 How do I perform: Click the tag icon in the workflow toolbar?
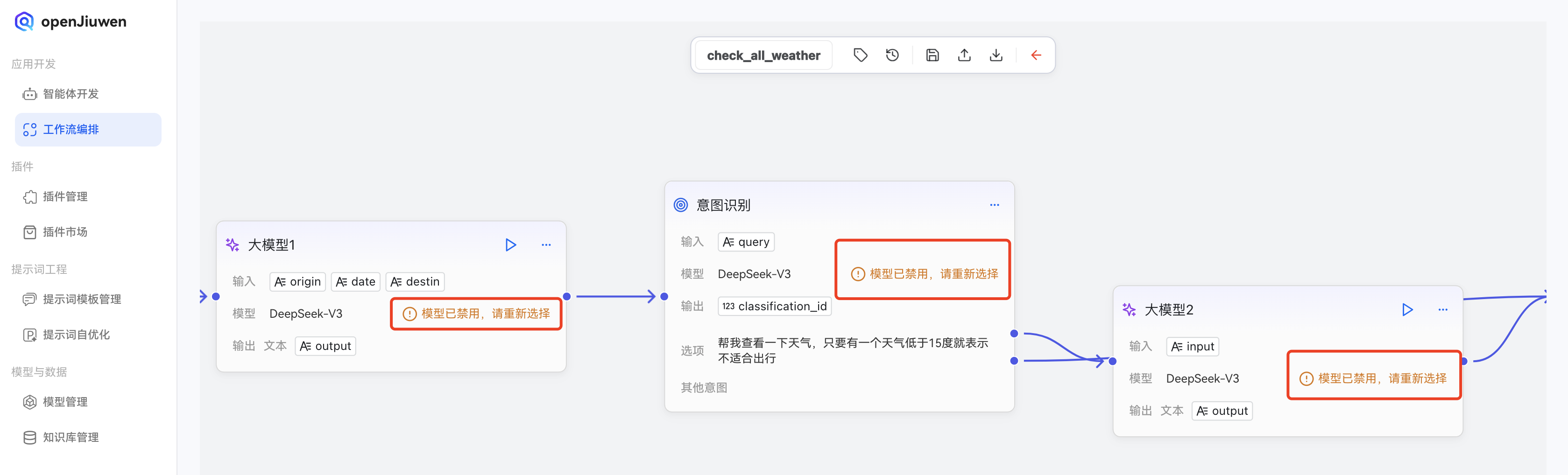tap(860, 55)
